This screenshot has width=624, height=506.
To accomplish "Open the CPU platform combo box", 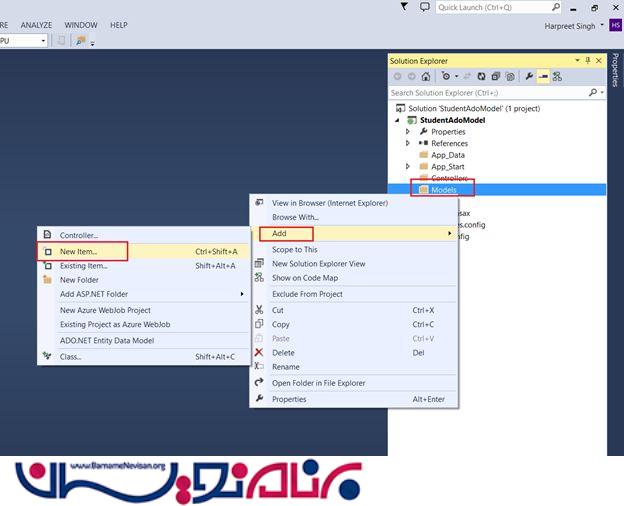I will tap(23, 41).
